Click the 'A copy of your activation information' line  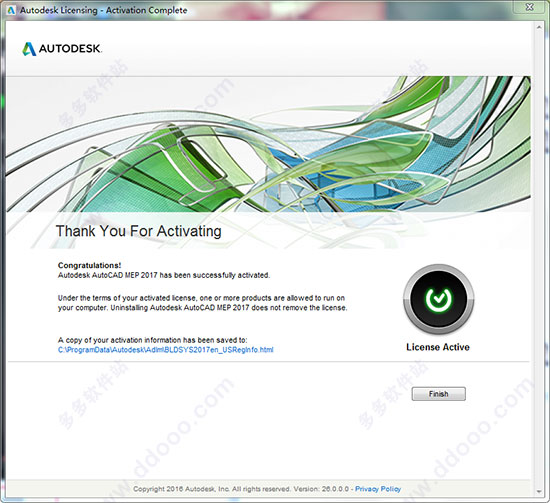click(153, 340)
